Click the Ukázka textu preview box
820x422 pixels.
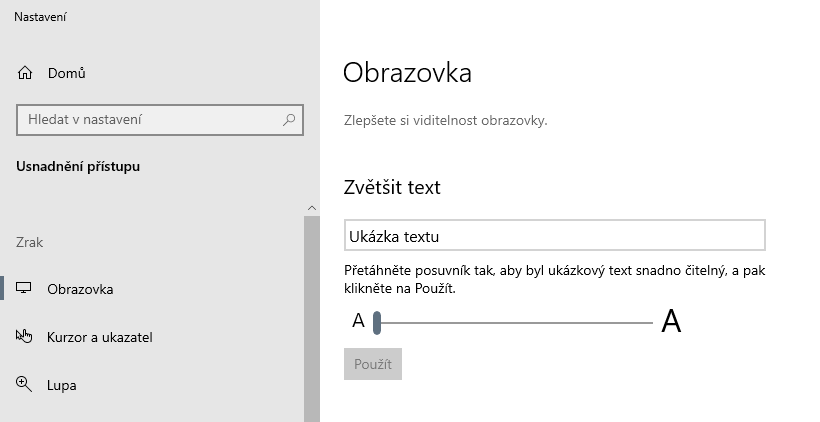click(554, 236)
